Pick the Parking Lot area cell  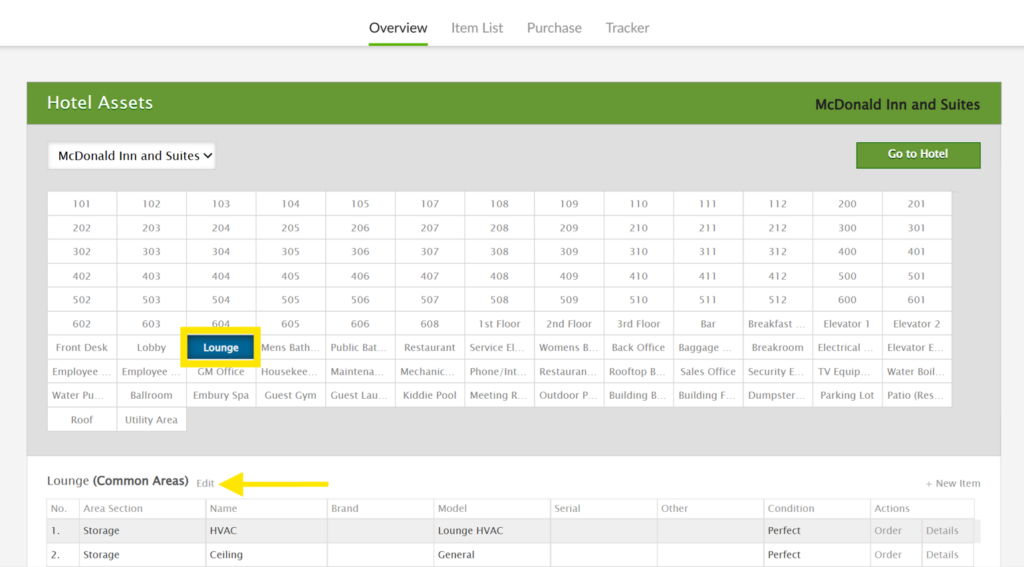847,396
